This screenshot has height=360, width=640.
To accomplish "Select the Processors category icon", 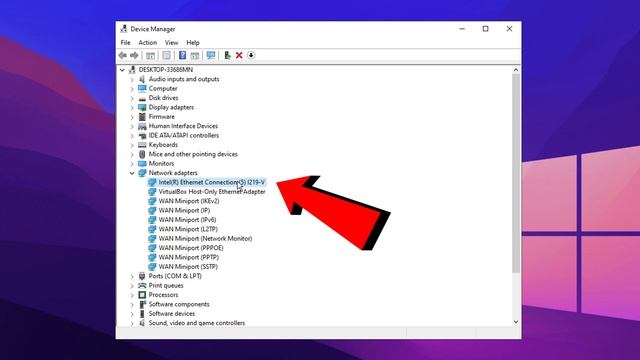I will coord(142,295).
